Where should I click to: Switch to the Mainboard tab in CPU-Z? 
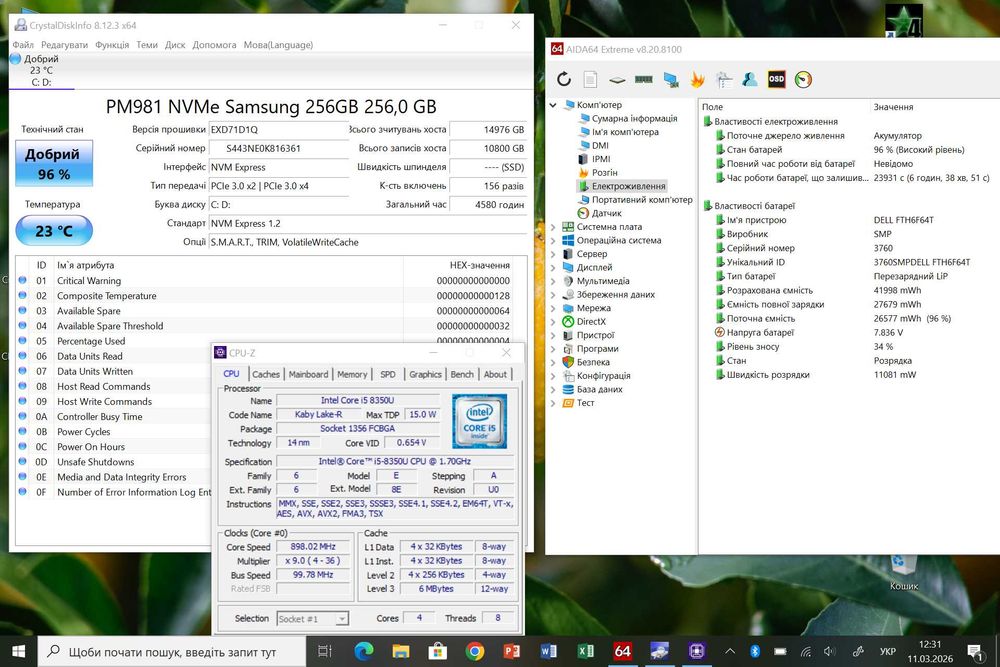308,374
